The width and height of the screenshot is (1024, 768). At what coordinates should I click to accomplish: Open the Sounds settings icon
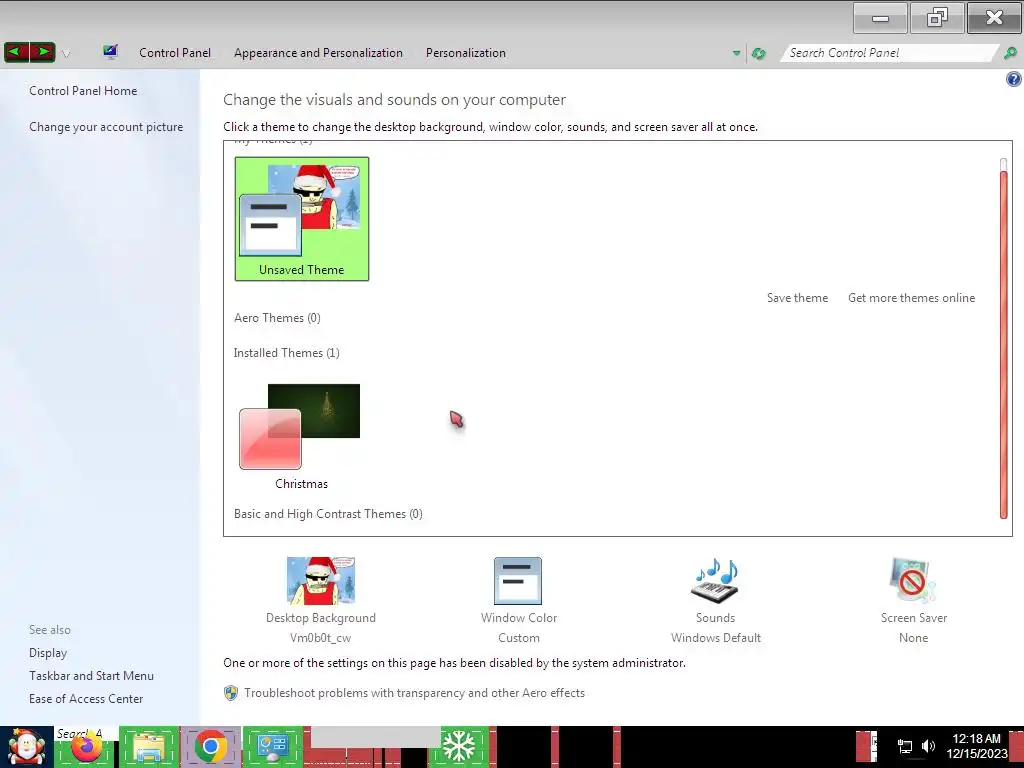[x=715, y=581]
